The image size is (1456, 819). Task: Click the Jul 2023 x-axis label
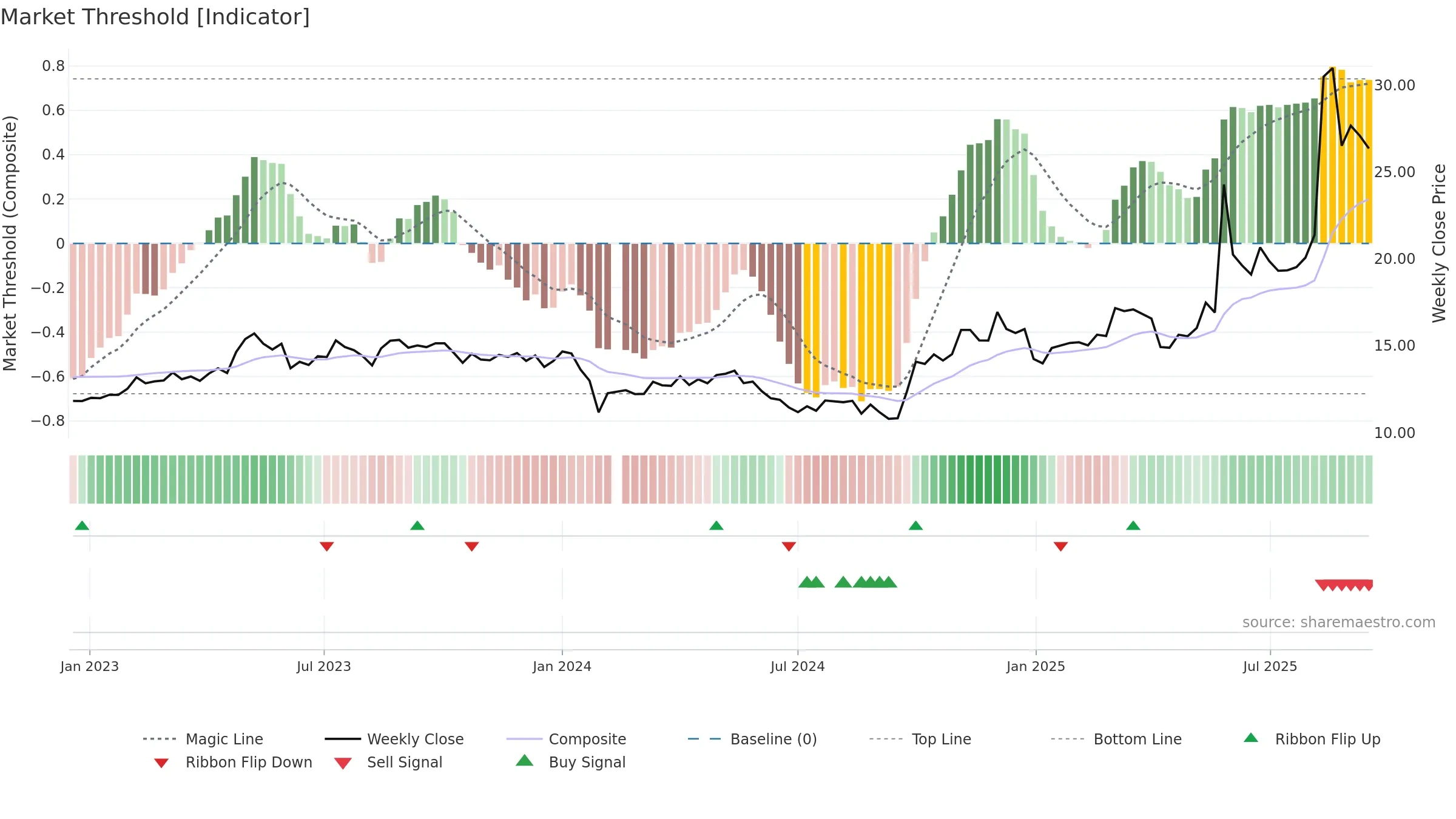[323, 666]
